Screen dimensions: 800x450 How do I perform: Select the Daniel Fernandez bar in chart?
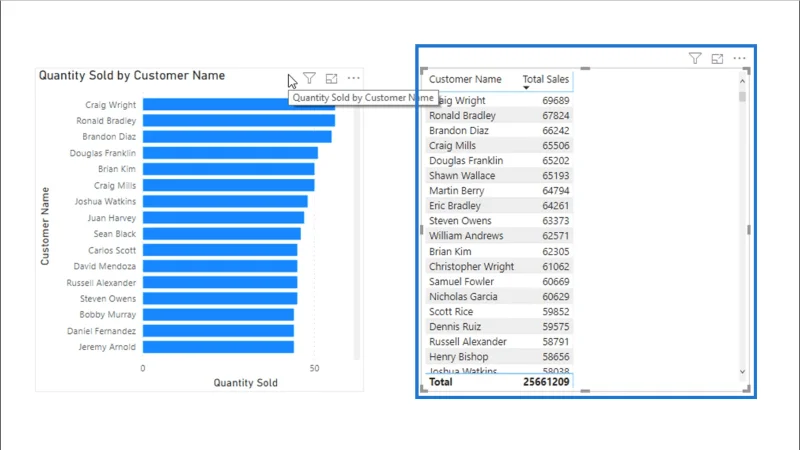(218, 331)
